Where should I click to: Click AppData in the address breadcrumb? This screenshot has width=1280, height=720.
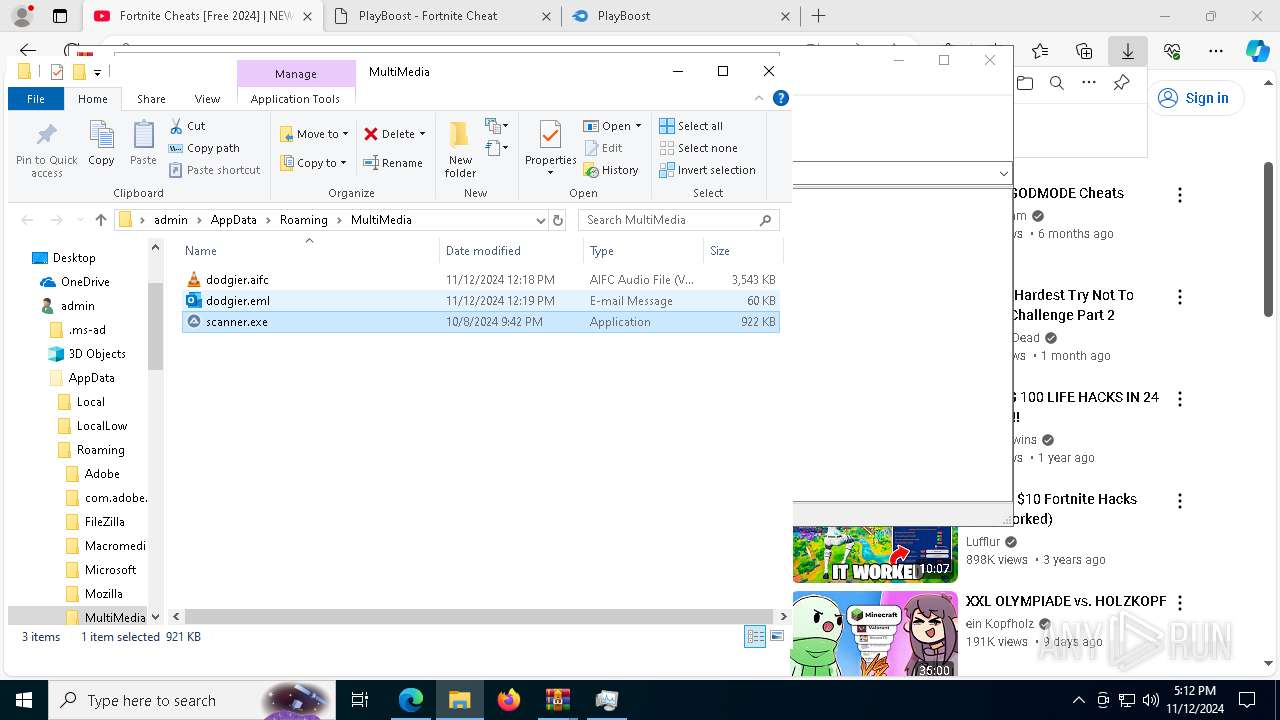click(233, 220)
